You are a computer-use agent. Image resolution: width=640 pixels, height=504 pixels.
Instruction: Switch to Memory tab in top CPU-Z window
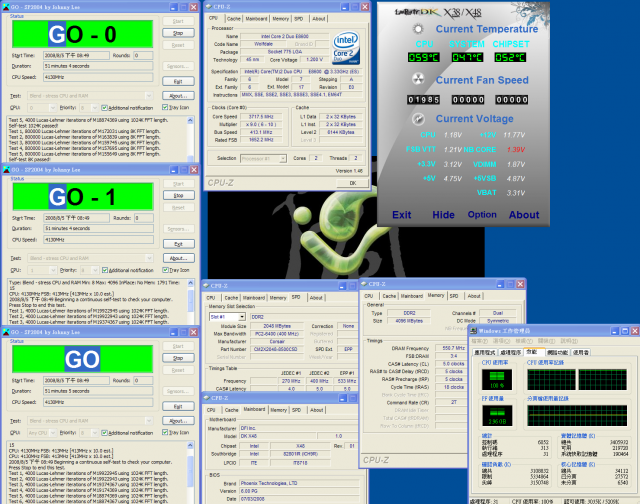(x=280, y=19)
